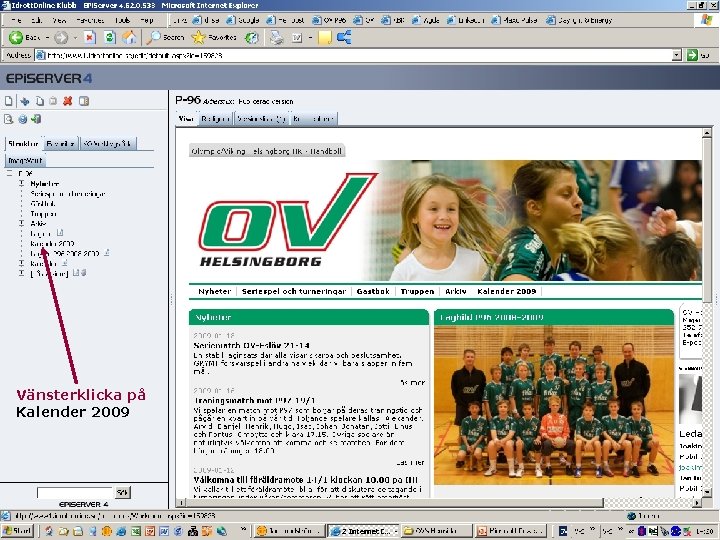This screenshot has width=720, height=540.
Task: Click IE Stop loading icon
Action: [90, 37]
